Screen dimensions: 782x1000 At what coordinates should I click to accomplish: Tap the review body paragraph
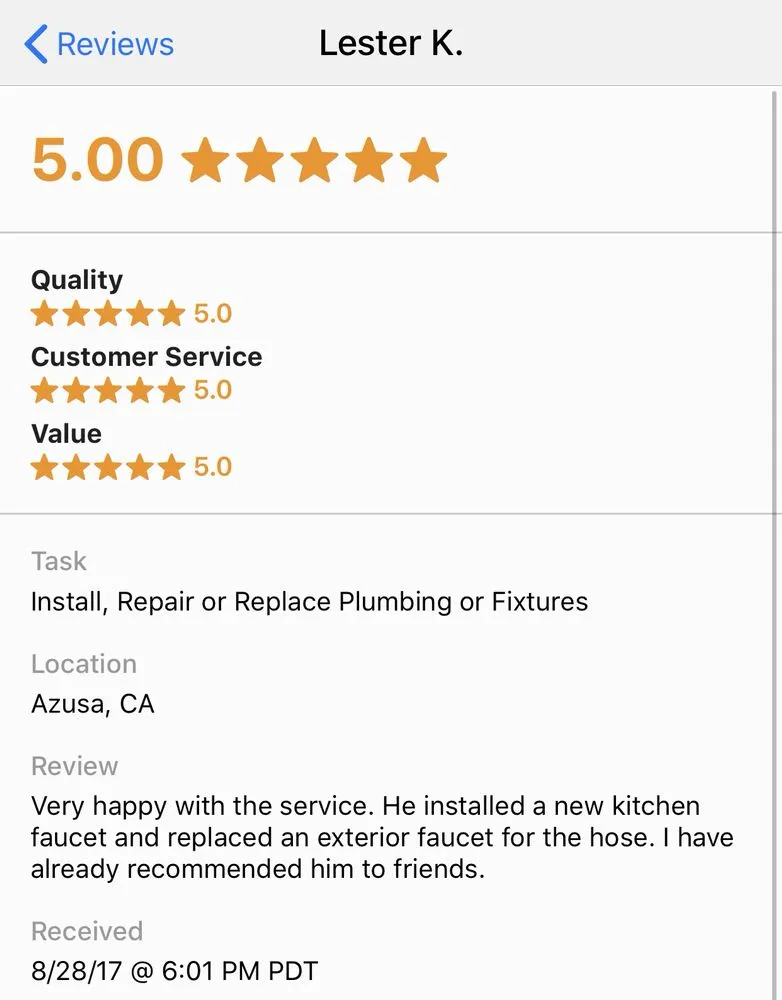[x=380, y=837]
